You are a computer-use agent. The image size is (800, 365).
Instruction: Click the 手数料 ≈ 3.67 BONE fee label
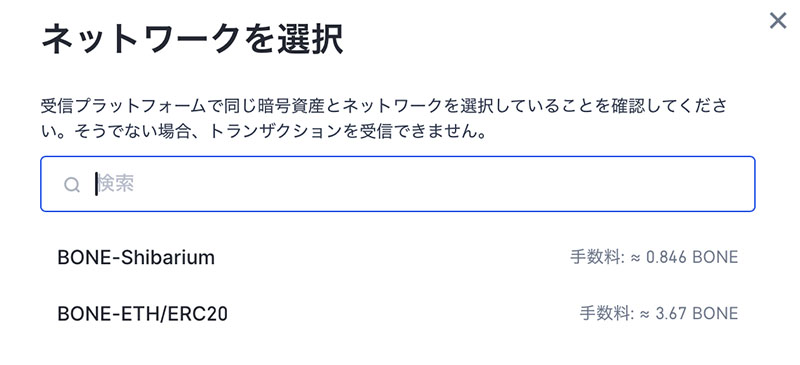pyautogui.click(x=659, y=313)
